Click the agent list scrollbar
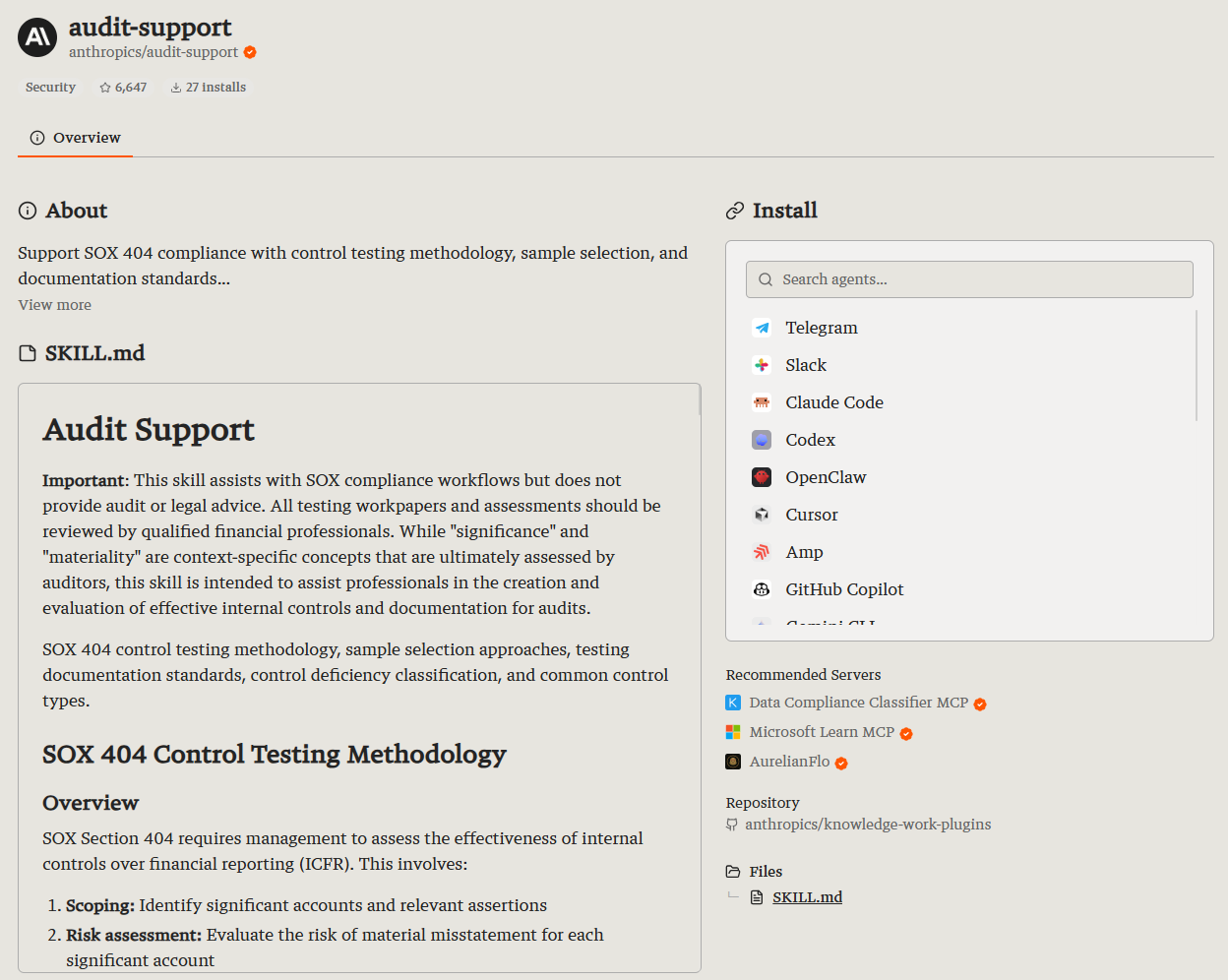This screenshot has width=1228, height=980. click(1197, 365)
